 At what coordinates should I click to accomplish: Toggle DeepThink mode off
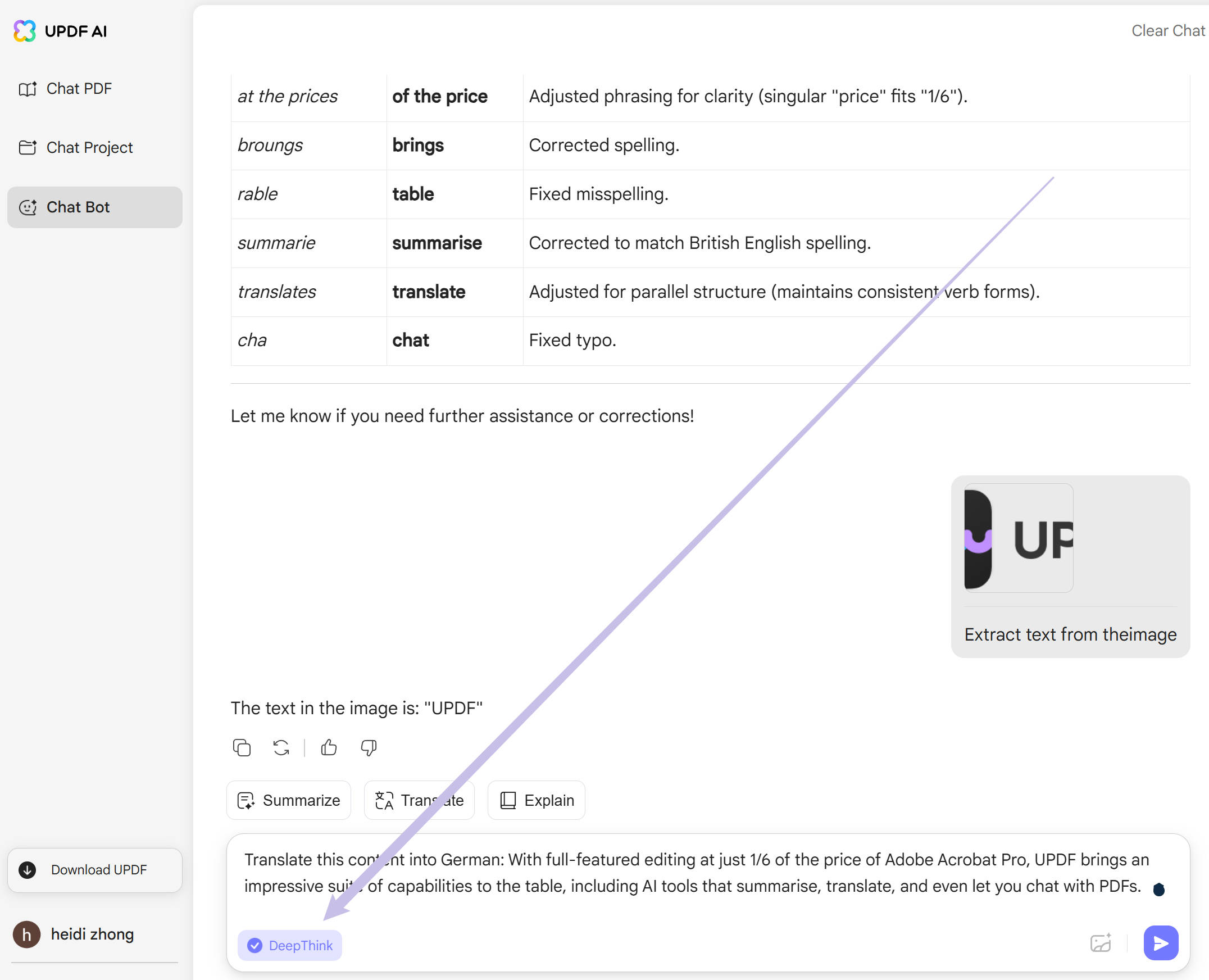(x=289, y=946)
